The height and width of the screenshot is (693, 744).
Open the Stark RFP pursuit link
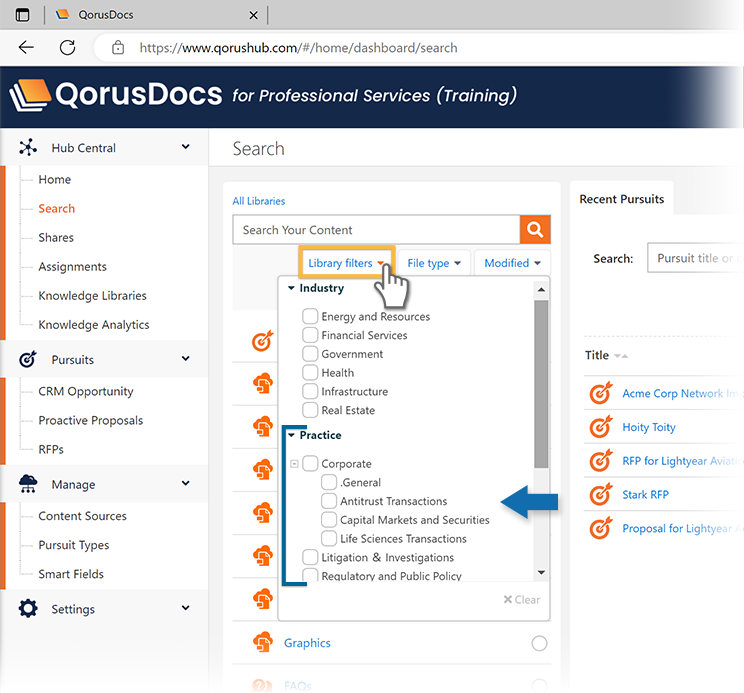[645, 494]
